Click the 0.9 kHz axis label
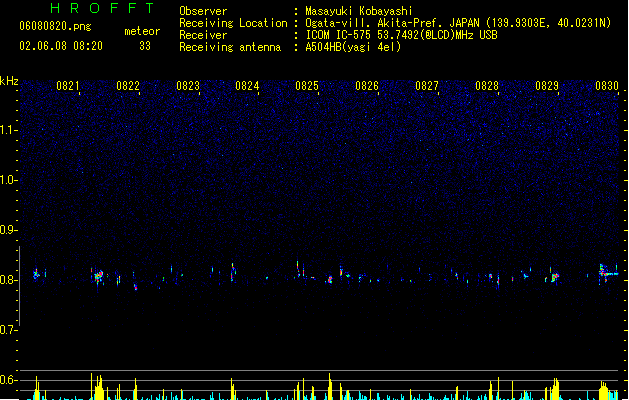This screenshot has width=629, height=400. click(x=9, y=230)
